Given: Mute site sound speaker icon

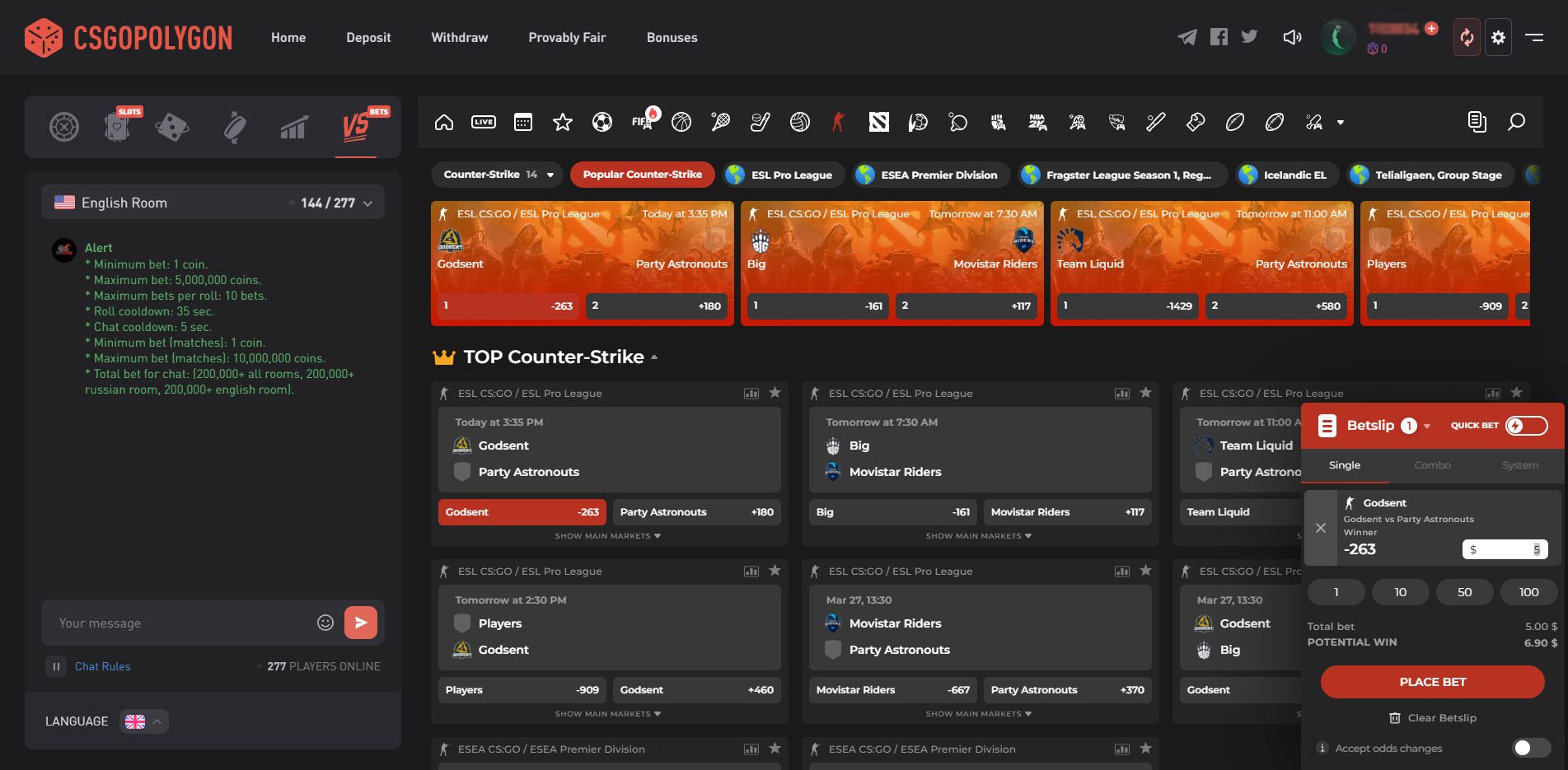Looking at the screenshot, I should click(x=1292, y=37).
